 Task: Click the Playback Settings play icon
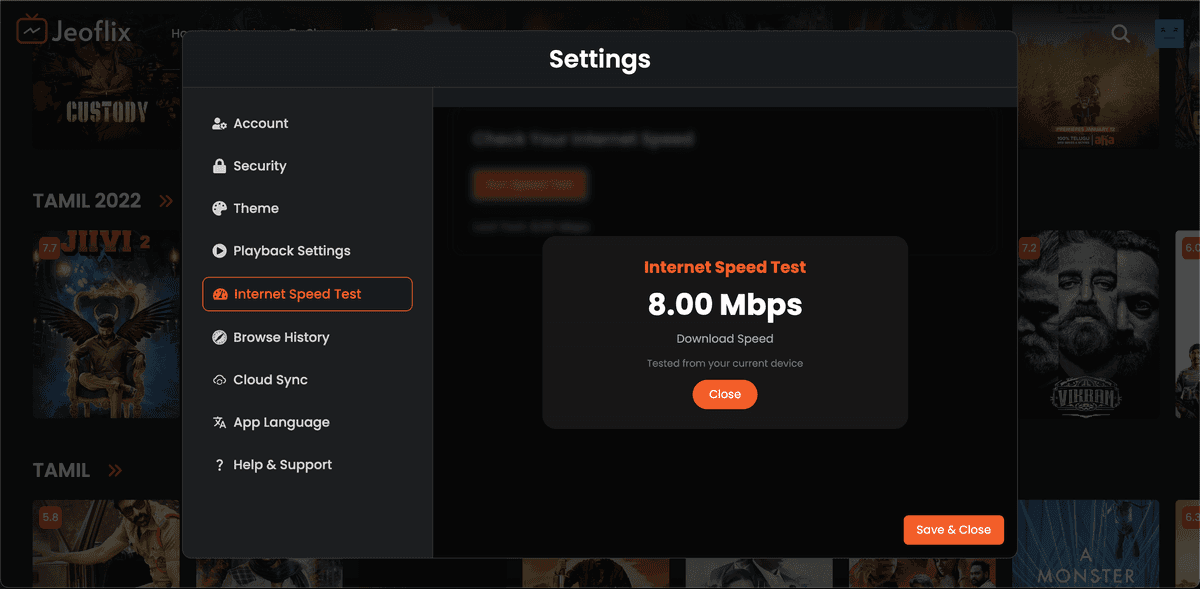point(218,251)
